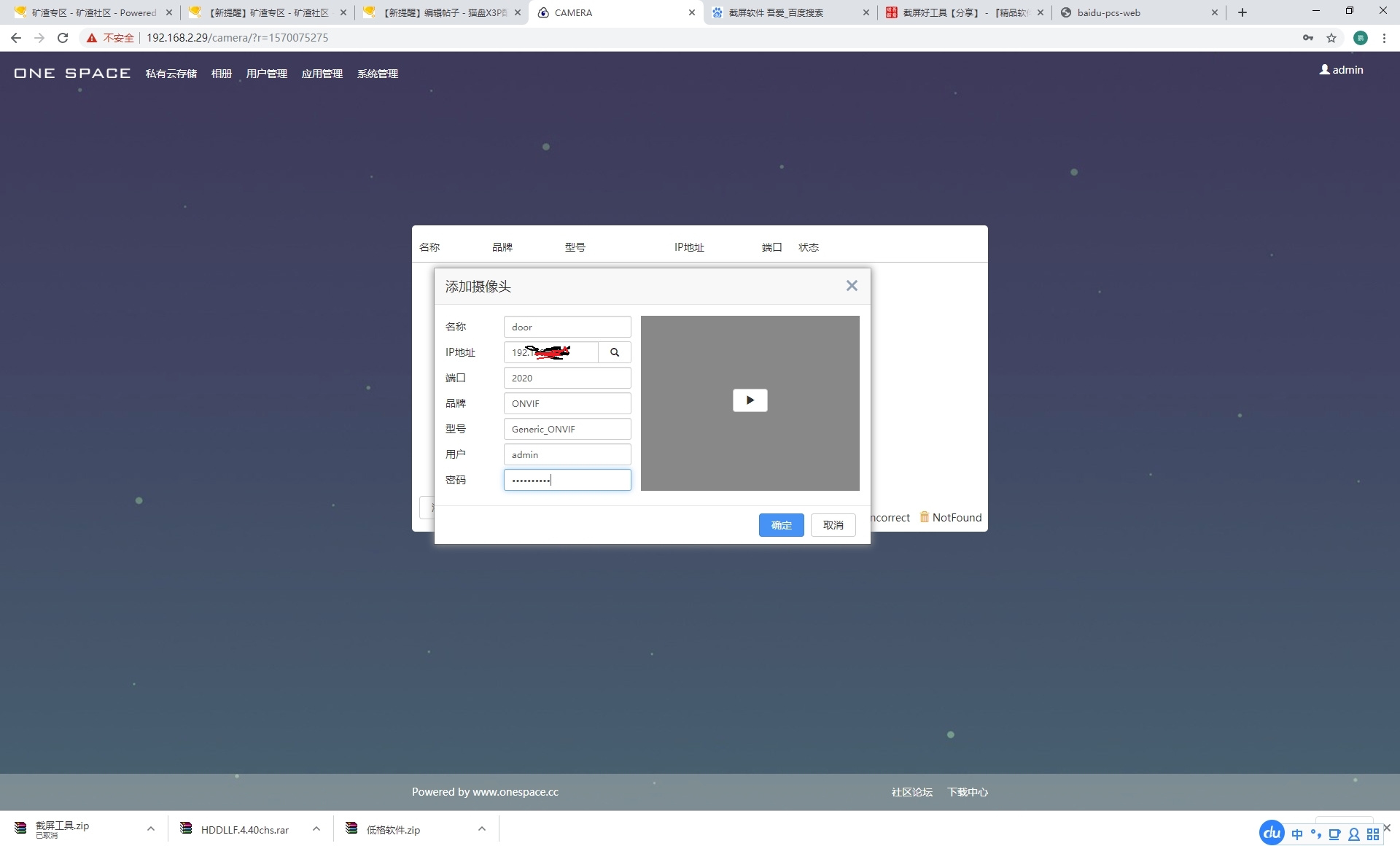Bookmark page with the star icon
The width and height of the screenshot is (1400, 846).
click(x=1331, y=38)
